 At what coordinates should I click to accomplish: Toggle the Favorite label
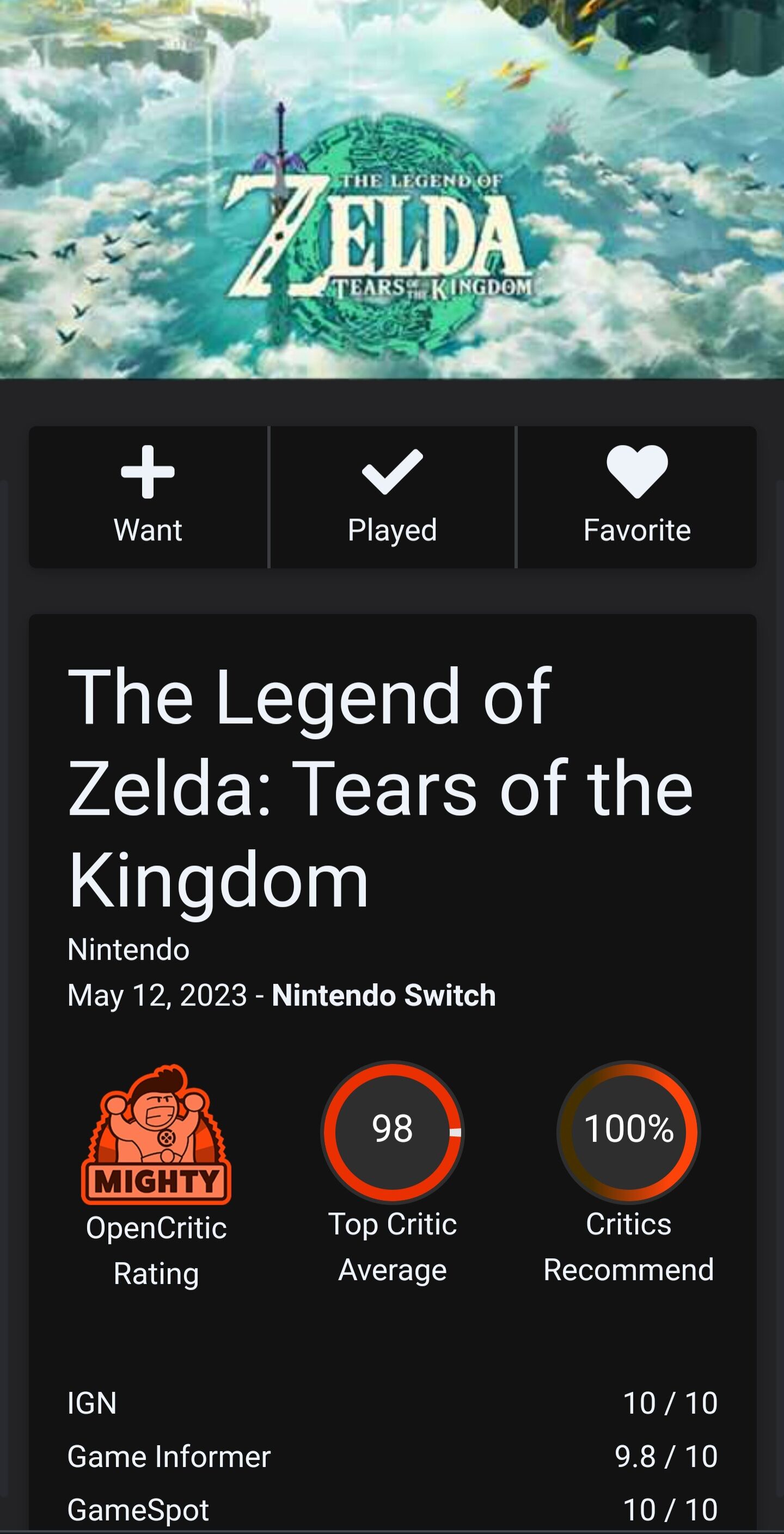click(x=637, y=530)
